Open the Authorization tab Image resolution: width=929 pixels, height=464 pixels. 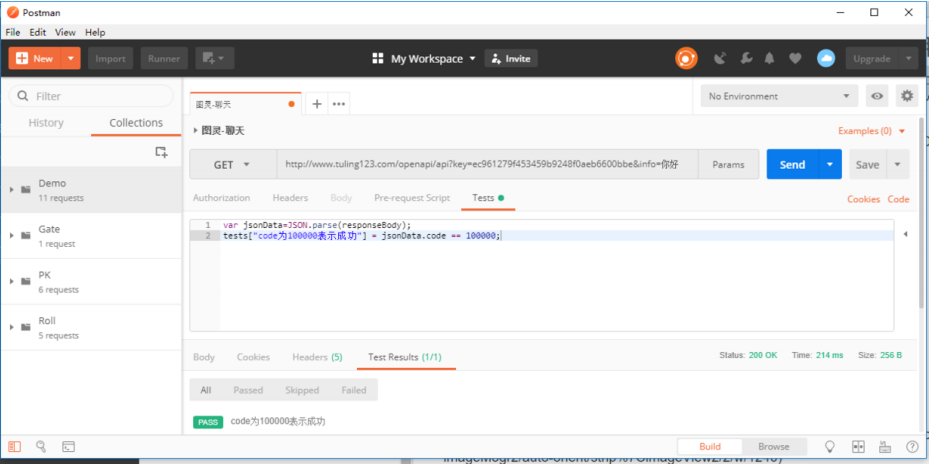[222, 198]
